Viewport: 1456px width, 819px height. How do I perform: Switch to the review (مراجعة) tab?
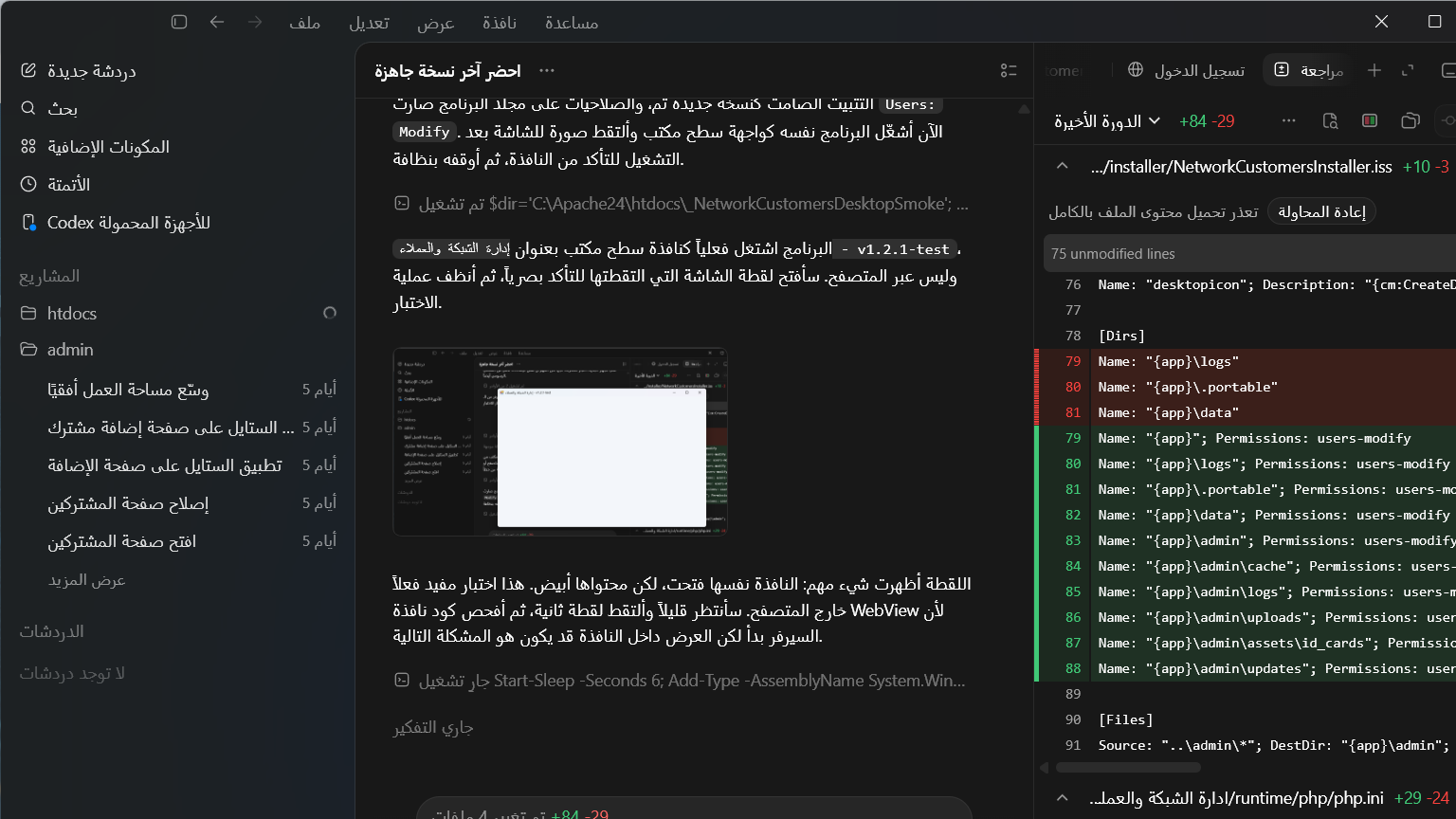(1308, 70)
